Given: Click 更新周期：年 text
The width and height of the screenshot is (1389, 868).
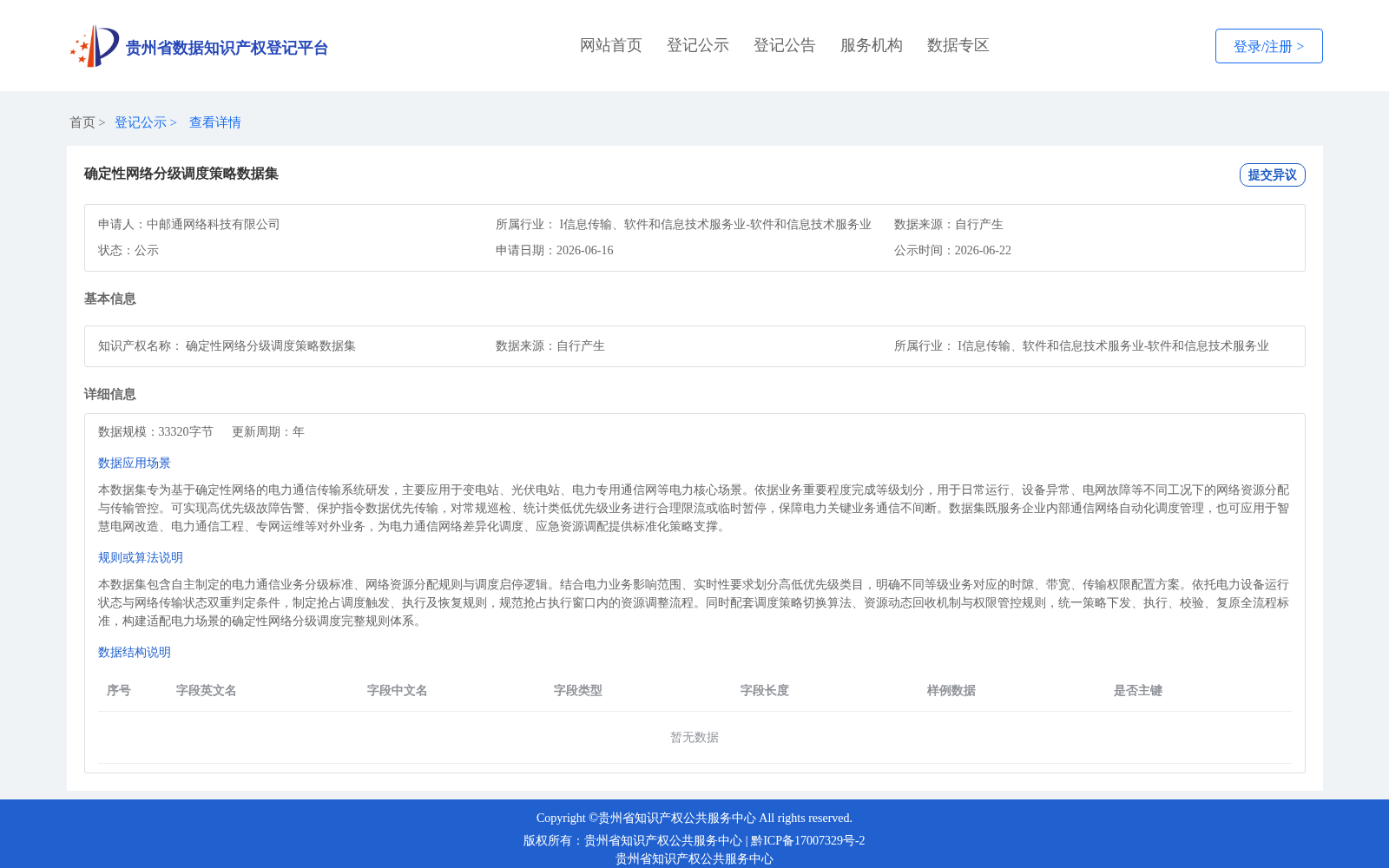Looking at the screenshot, I should tap(268, 431).
